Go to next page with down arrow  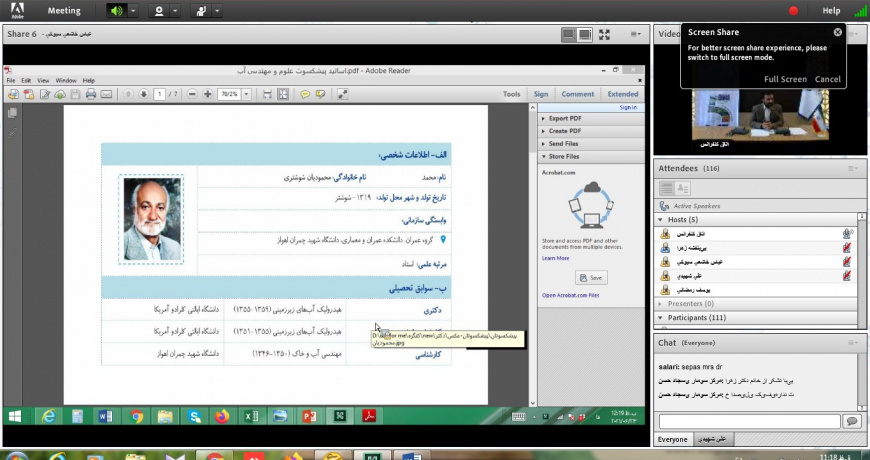pos(143,94)
